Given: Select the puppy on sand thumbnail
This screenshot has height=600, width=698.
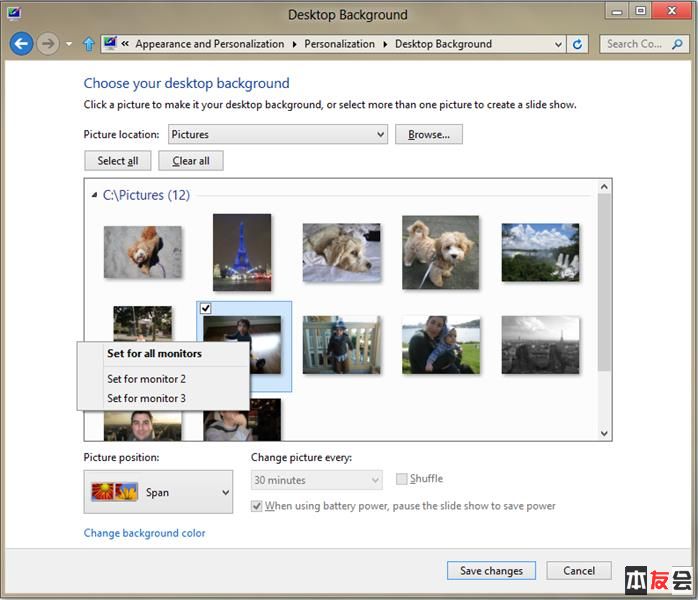Looking at the screenshot, I should pos(142,252).
